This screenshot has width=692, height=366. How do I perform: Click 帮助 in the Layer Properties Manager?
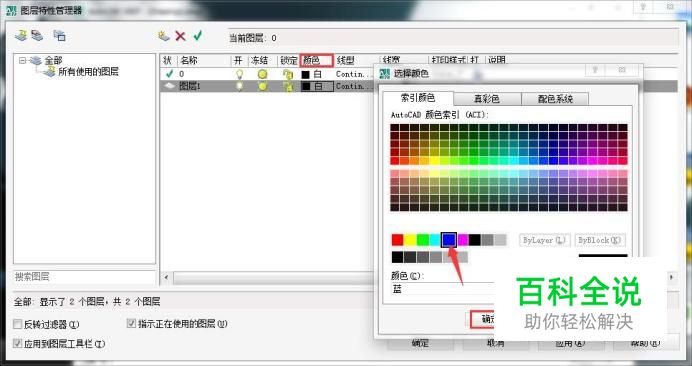tap(646, 343)
